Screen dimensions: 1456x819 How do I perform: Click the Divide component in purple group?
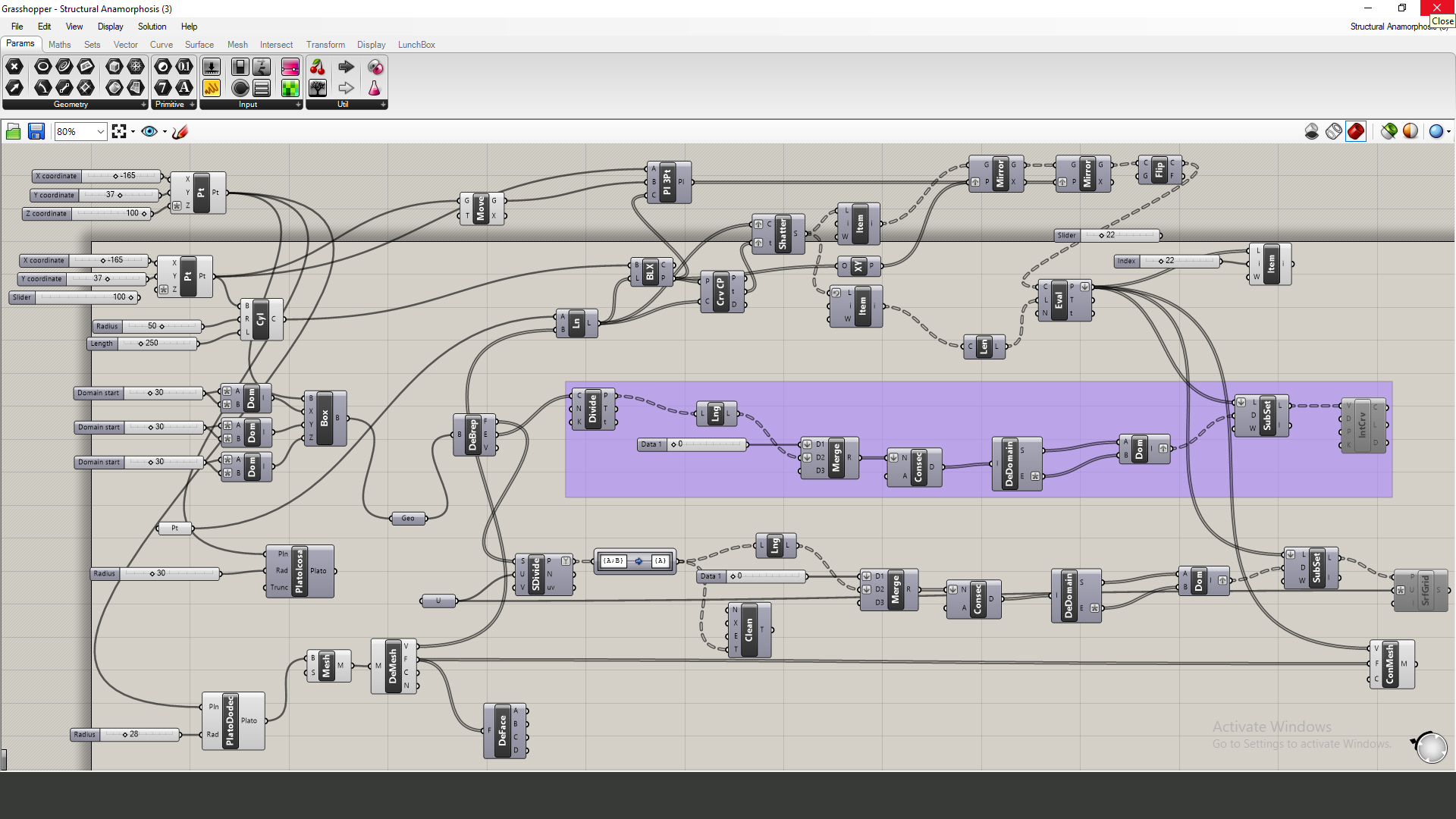(594, 409)
